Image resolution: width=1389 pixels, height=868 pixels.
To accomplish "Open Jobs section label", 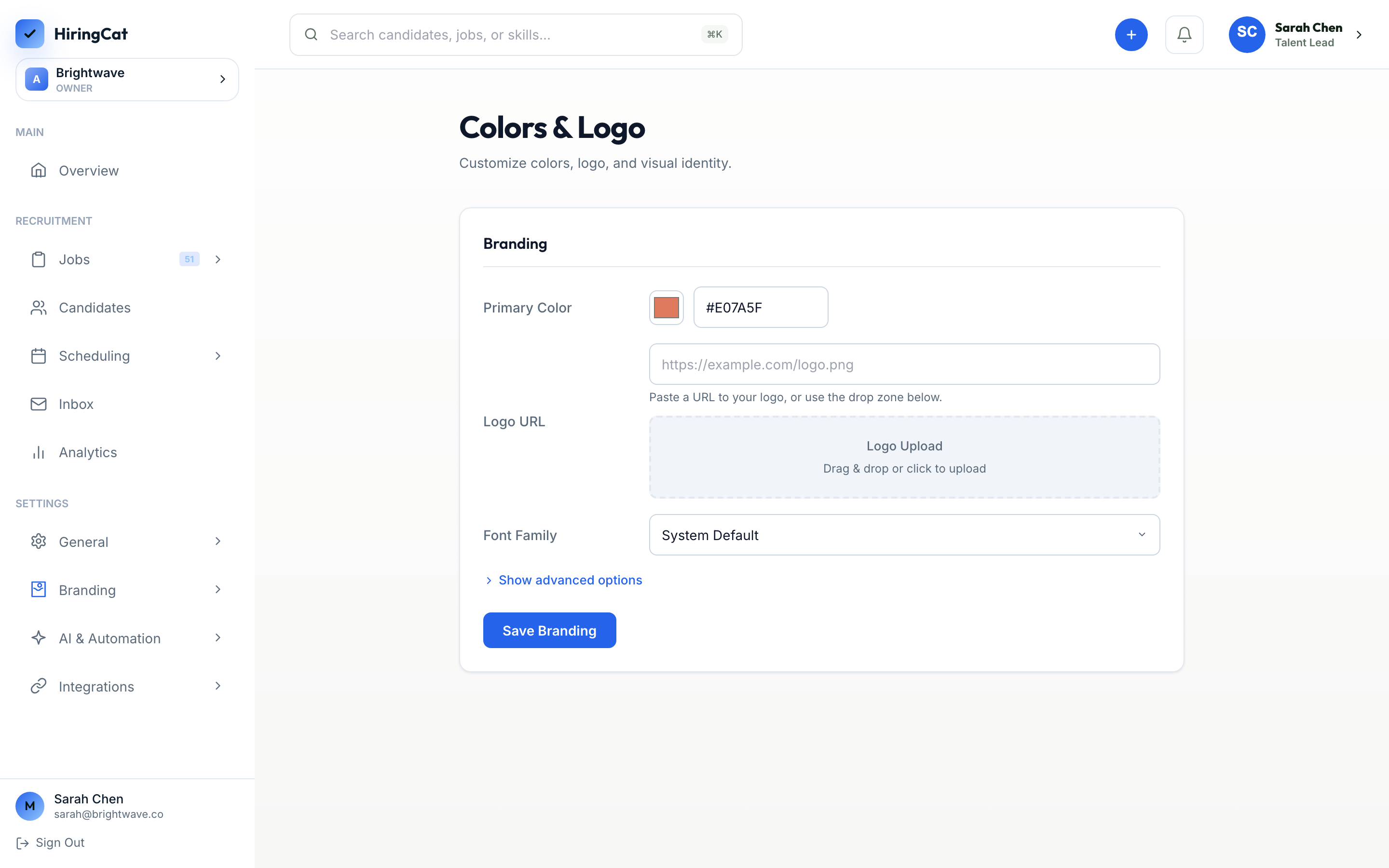I will [75, 259].
